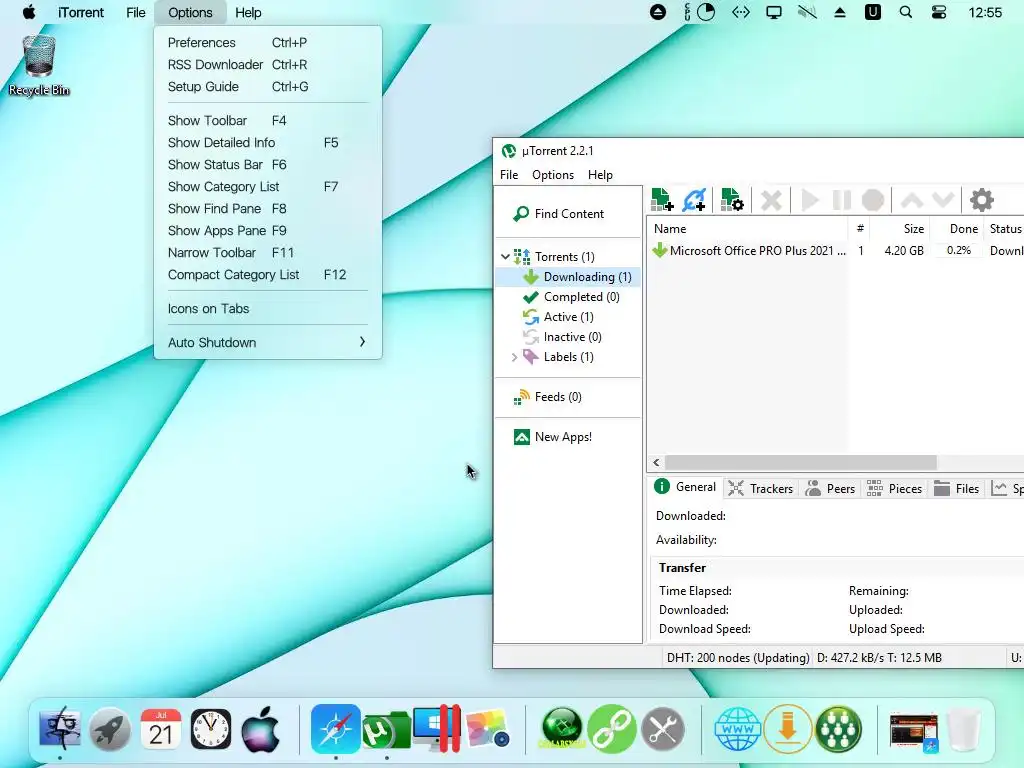Viewport: 1024px width, 768px height.
Task: Open the Recycle Bin desktop icon
Action: 39,65
